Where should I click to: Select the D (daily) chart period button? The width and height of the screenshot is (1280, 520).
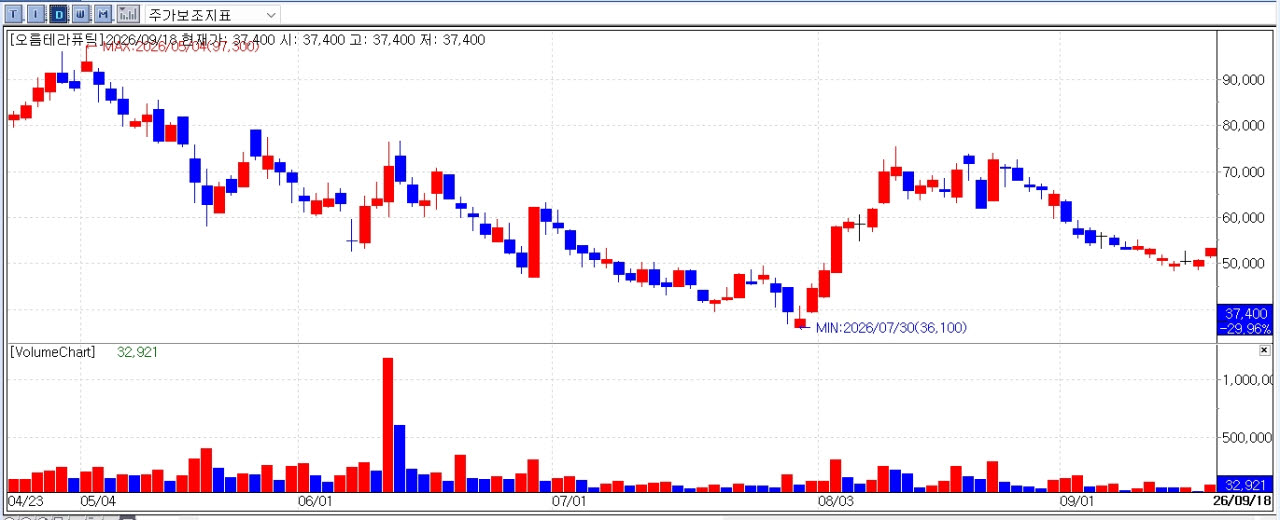point(58,14)
